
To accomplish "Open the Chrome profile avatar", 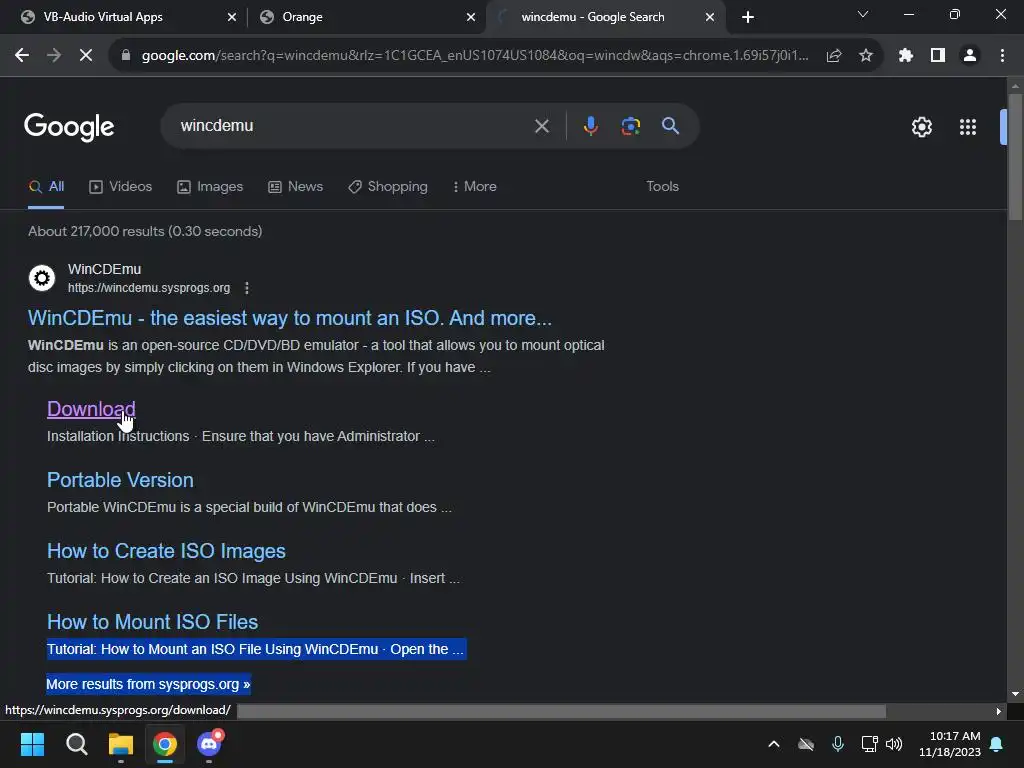I will point(970,56).
